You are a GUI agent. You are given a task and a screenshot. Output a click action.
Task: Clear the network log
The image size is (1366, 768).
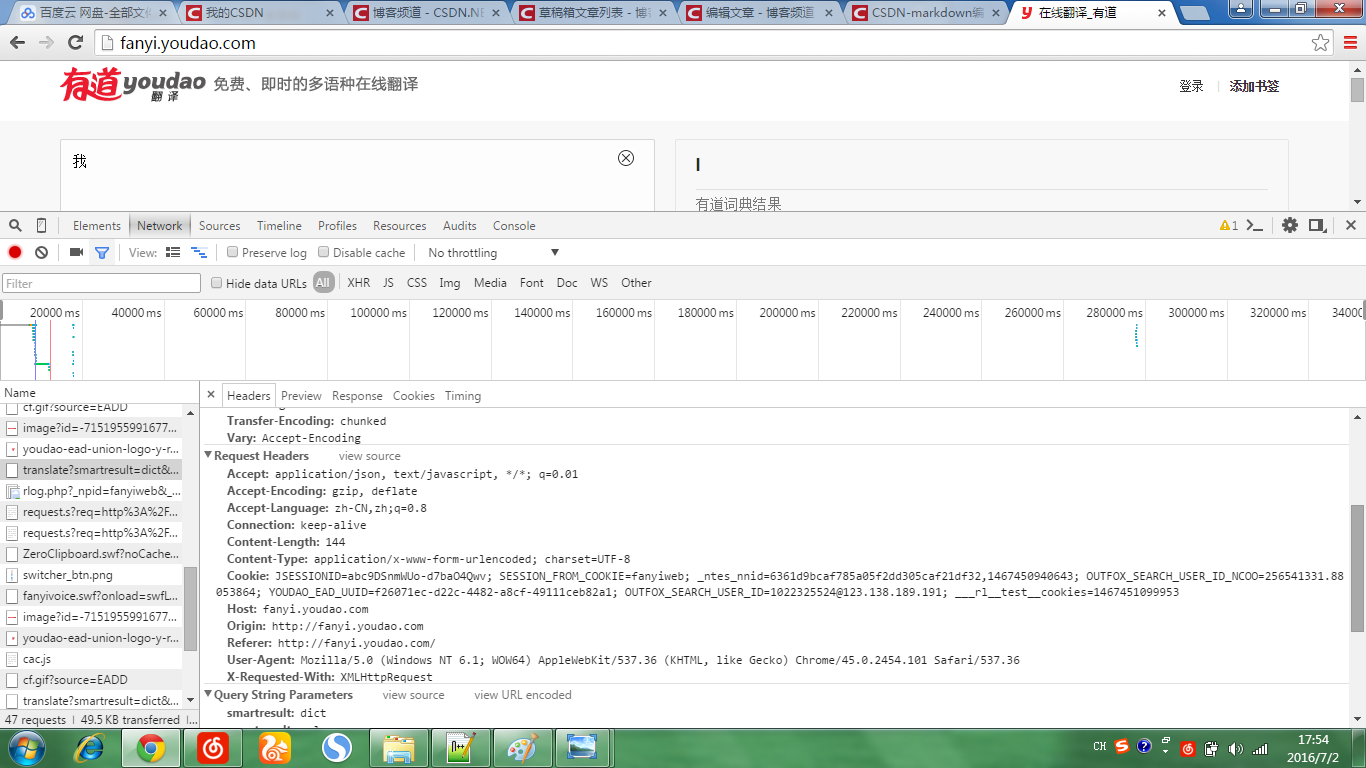(x=41, y=253)
